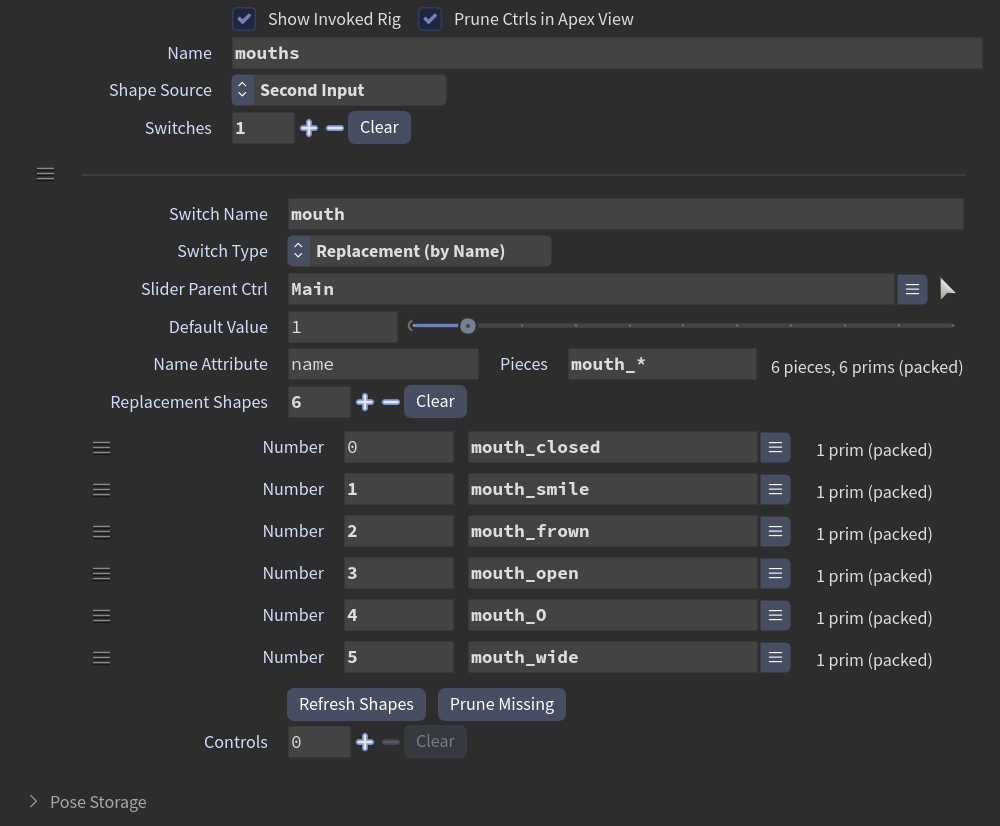Image resolution: width=1000 pixels, height=826 pixels.
Task: Toggle Prune Ctrls in Apex View checkbox
Action: (x=430, y=19)
